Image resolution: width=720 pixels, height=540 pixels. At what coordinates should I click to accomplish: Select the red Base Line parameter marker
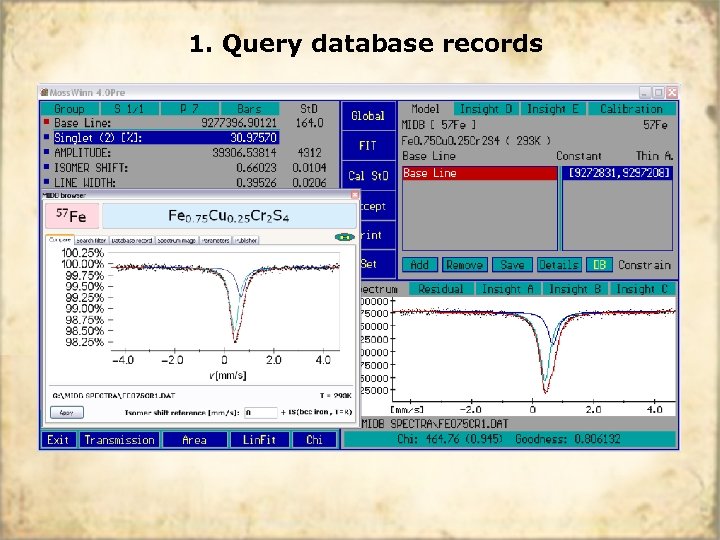pos(46,122)
